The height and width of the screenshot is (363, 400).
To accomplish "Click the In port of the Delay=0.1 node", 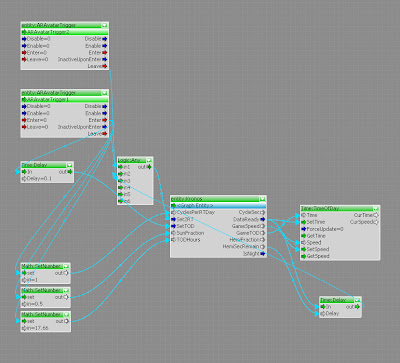I will coord(24,172).
